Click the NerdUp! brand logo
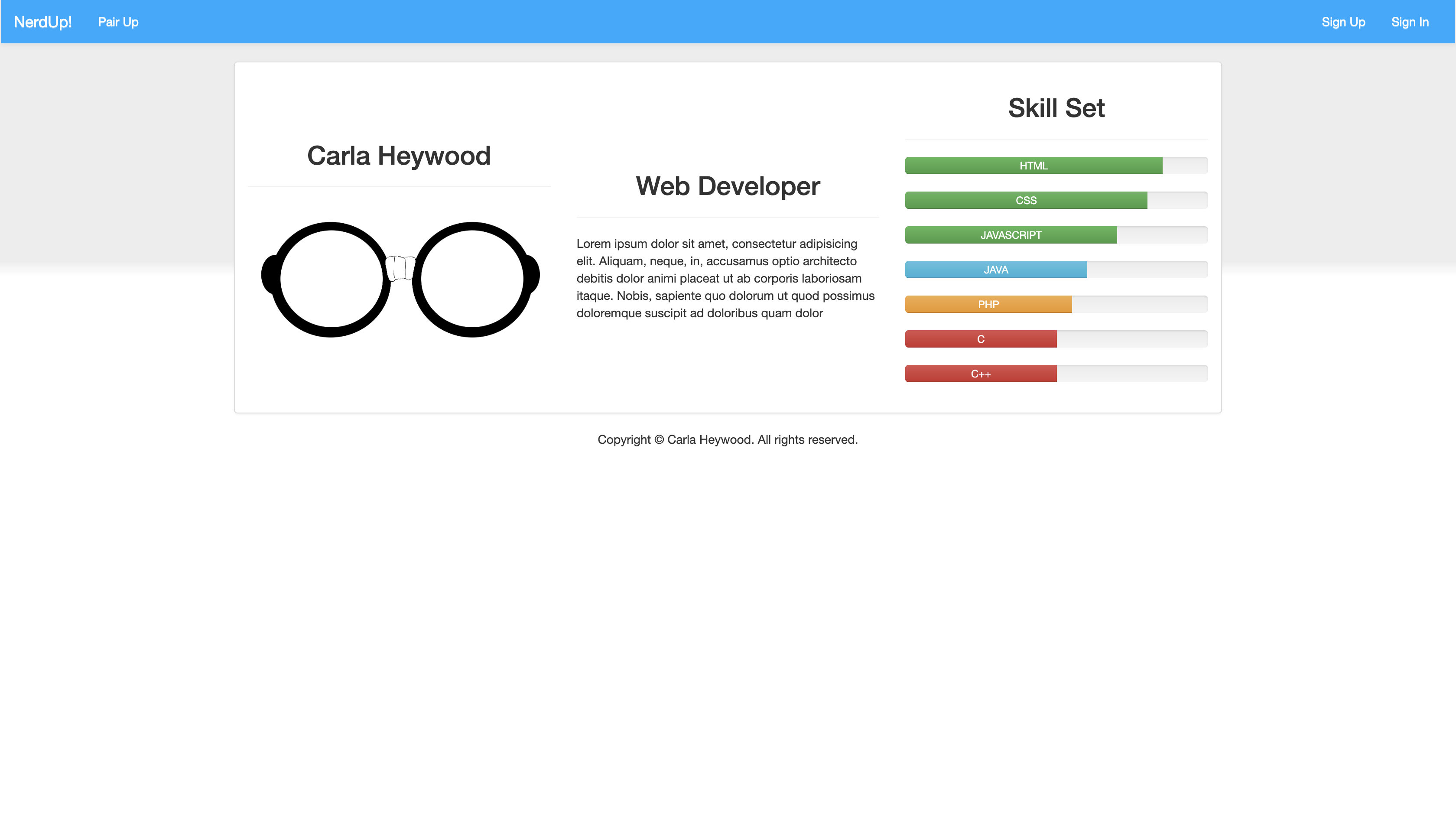 coord(43,22)
